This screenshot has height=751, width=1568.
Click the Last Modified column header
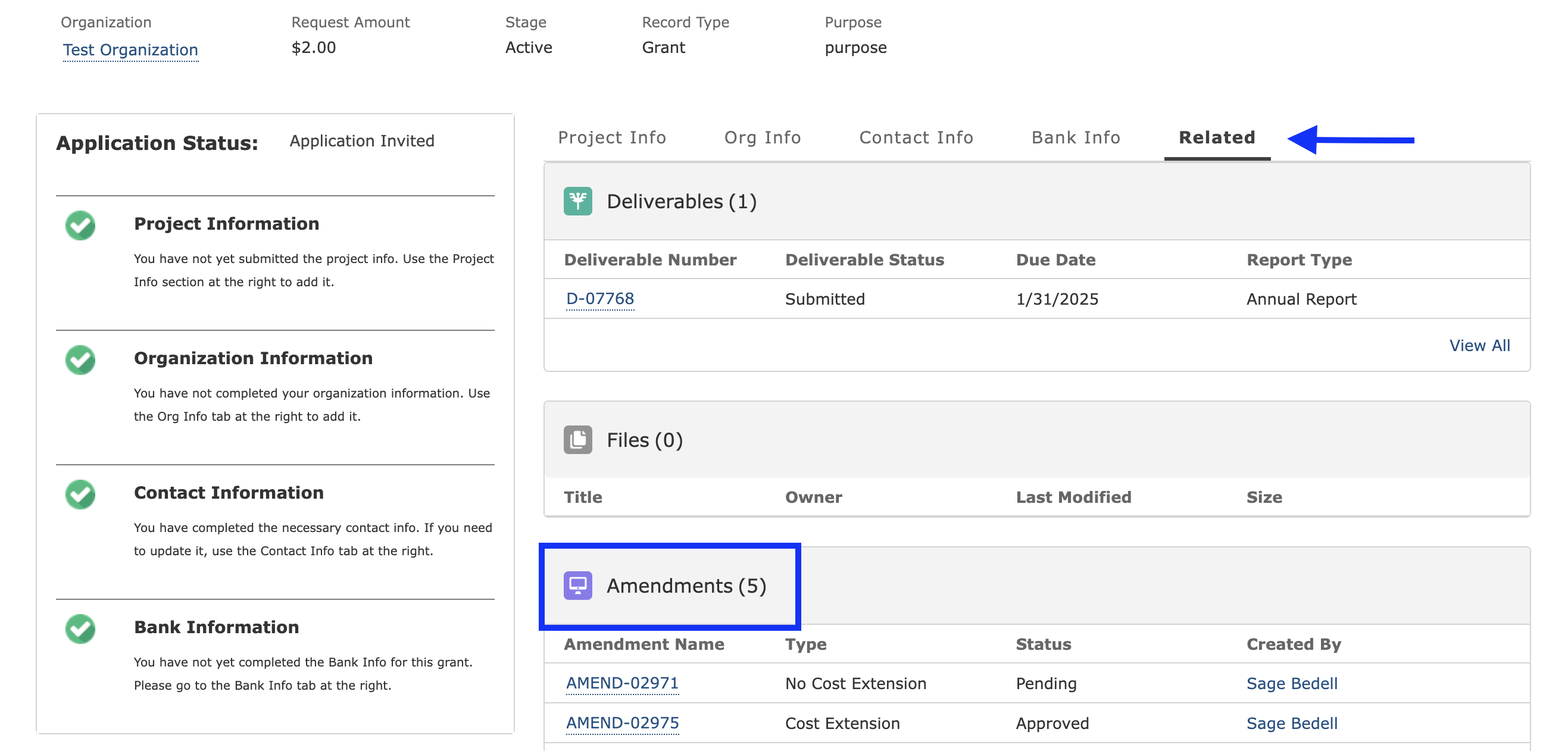pyautogui.click(x=1073, y=497)
